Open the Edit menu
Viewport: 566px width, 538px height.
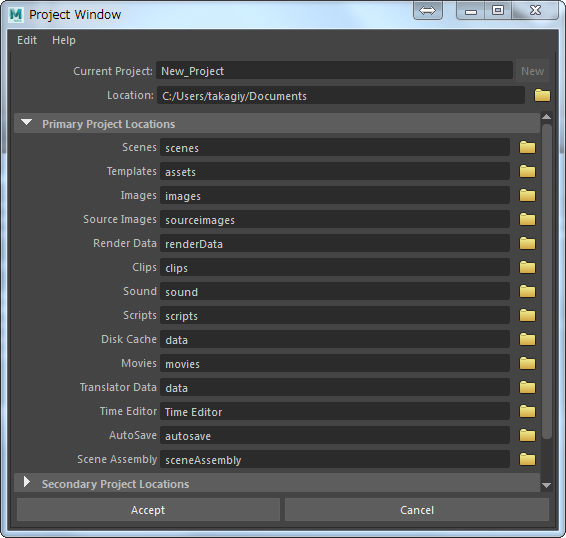pyautogui.click(x=27, y=40)
